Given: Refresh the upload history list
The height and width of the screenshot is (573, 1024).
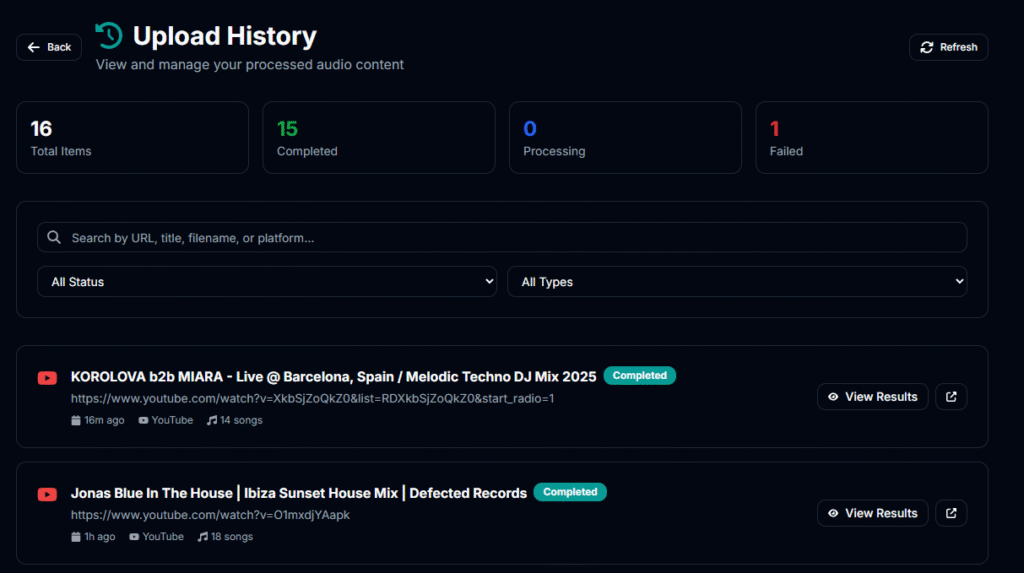Looking at the screenshot, I should click(948, 47).
